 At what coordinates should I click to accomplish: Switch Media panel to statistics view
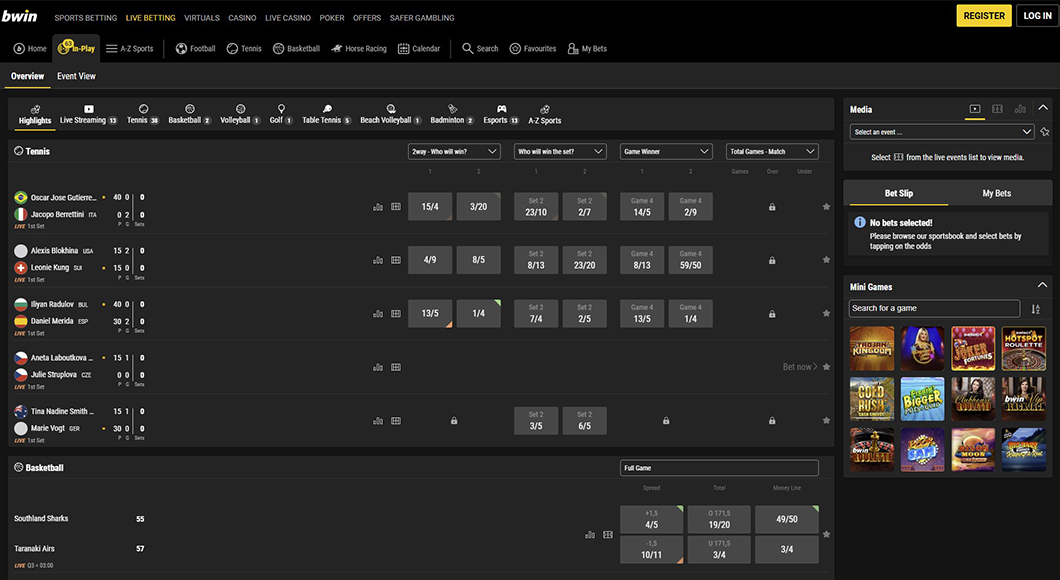click(x=1020, y=109)
